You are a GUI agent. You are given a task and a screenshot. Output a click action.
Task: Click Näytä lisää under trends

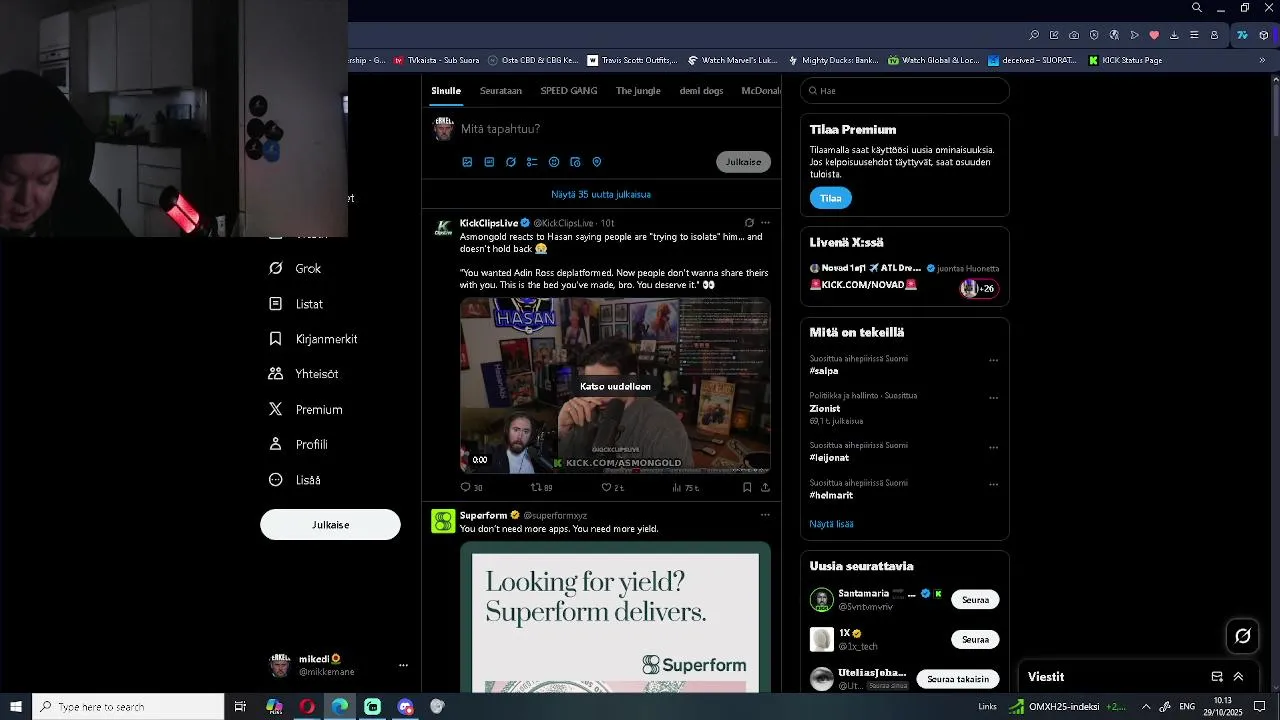[831, 524]
